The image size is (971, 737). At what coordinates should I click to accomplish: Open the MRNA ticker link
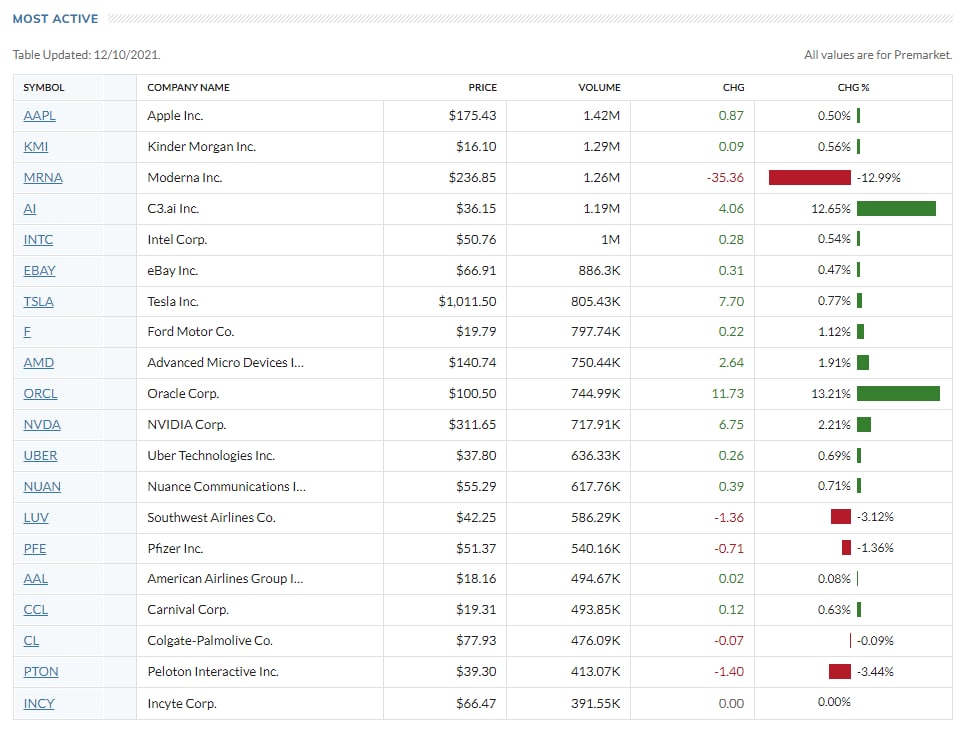coord(43,178)
